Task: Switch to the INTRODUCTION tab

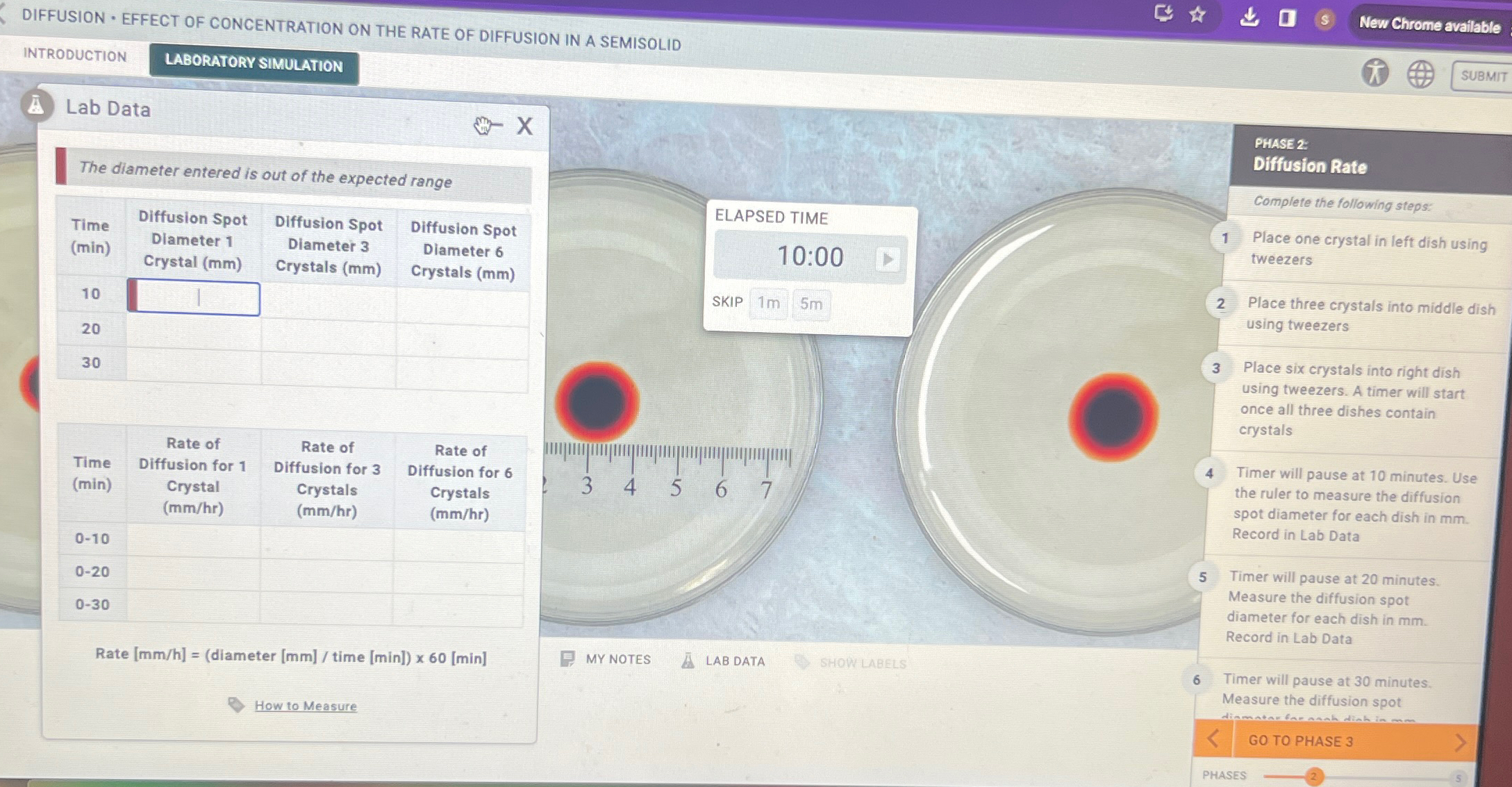Action: [75, 55]
